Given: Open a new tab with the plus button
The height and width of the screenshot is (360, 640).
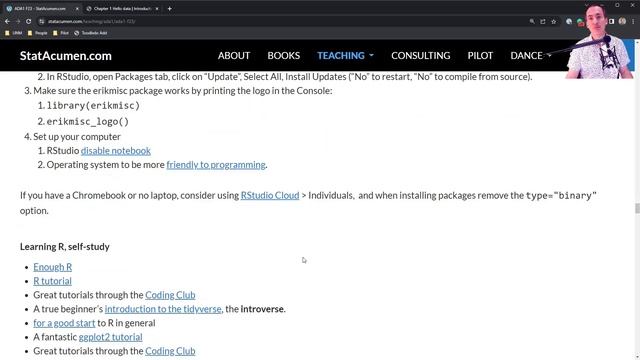Looking at the screenshot, I should (169, 8).
